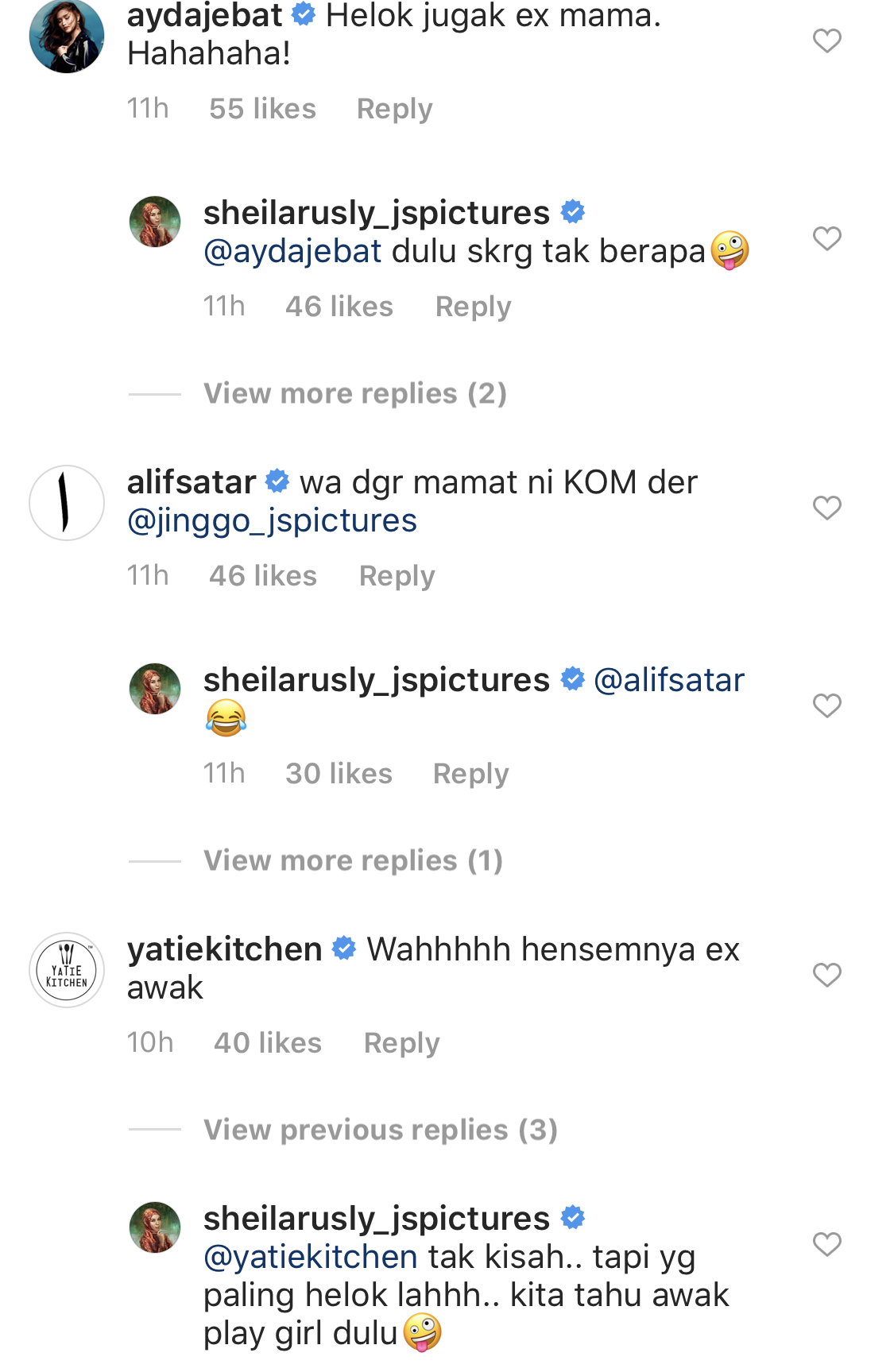Open Yatie Kitchen logo avatar

click(x=67, y=970)
